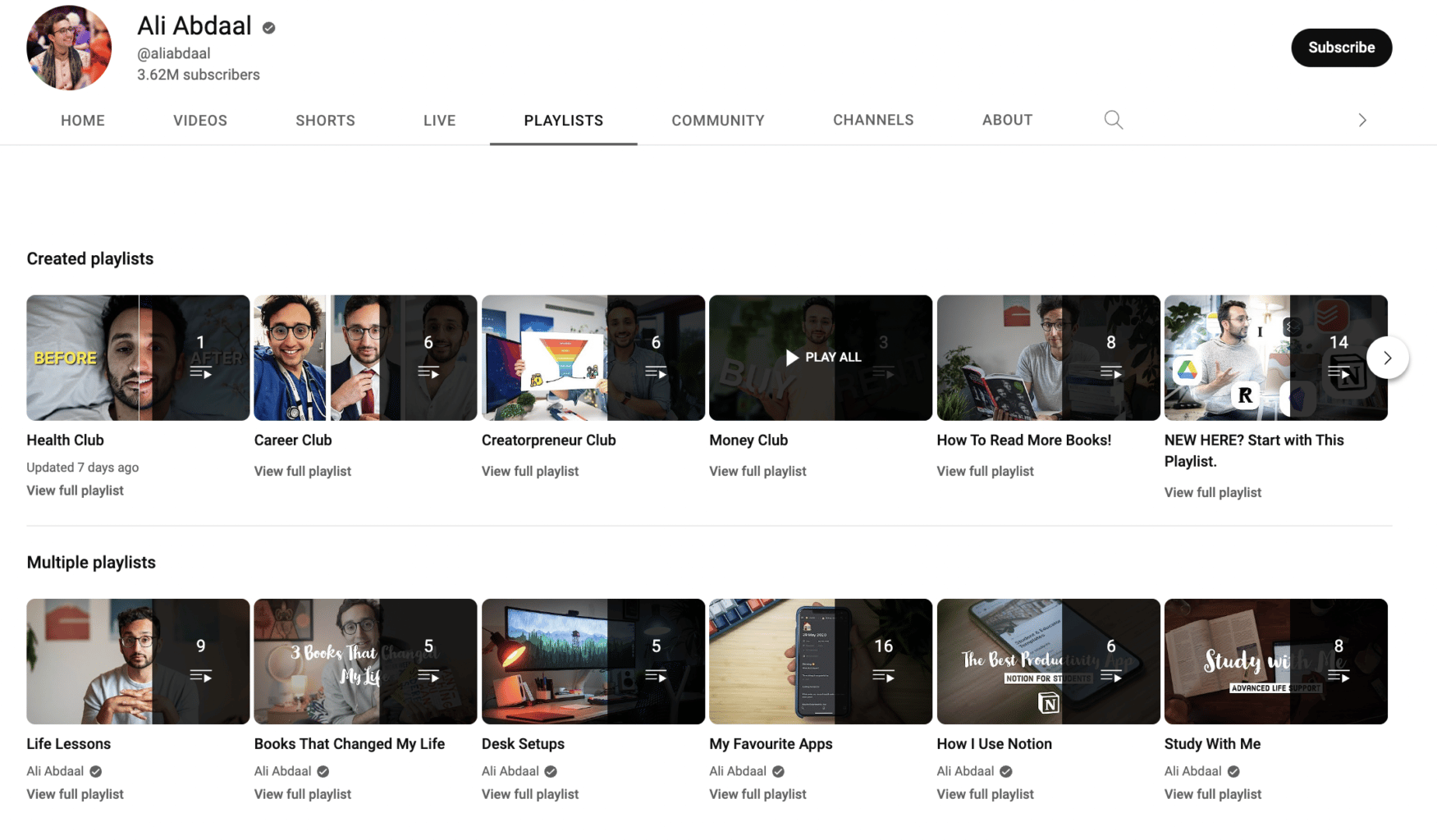Click Books That Changed My Life queue icon

click(x=428, y=676)
